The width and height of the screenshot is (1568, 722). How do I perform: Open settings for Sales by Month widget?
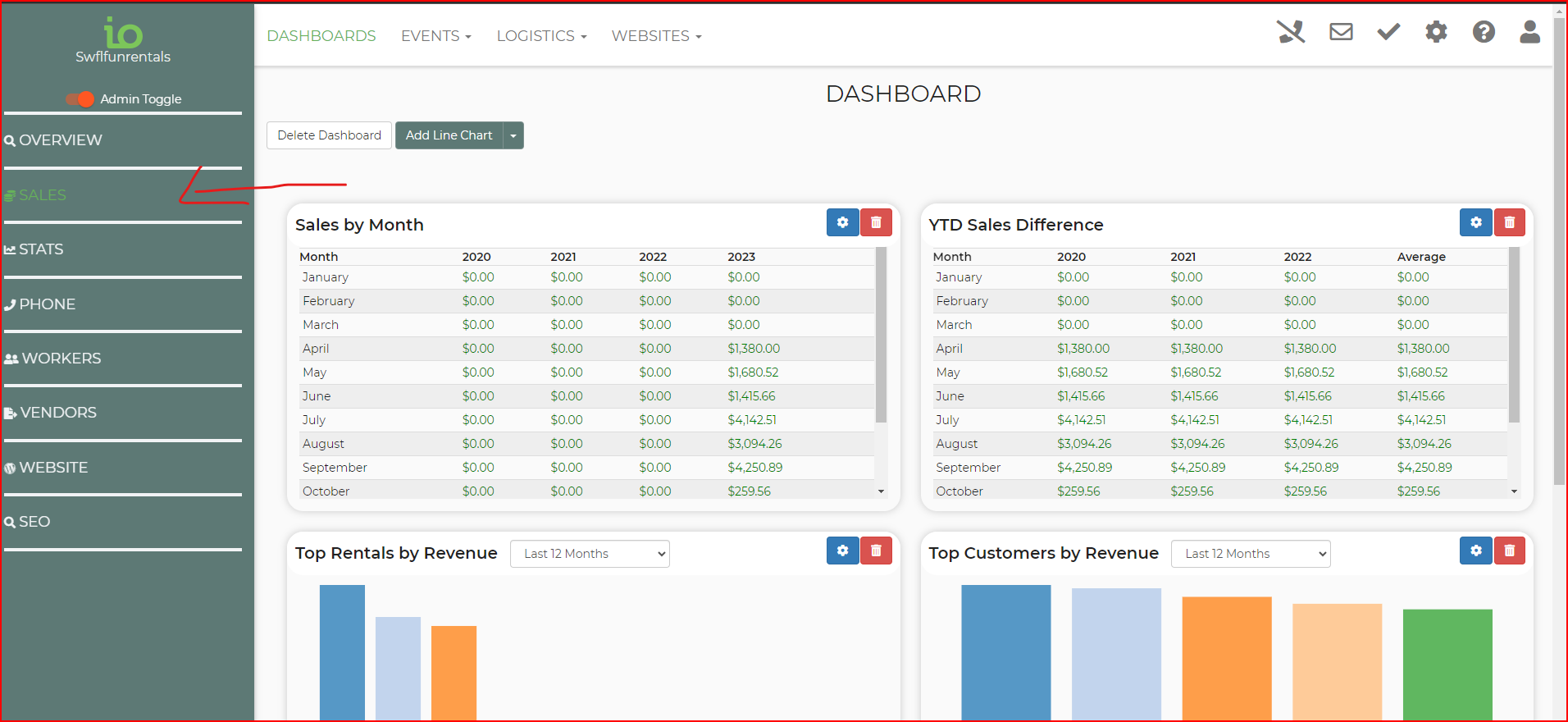842,222
